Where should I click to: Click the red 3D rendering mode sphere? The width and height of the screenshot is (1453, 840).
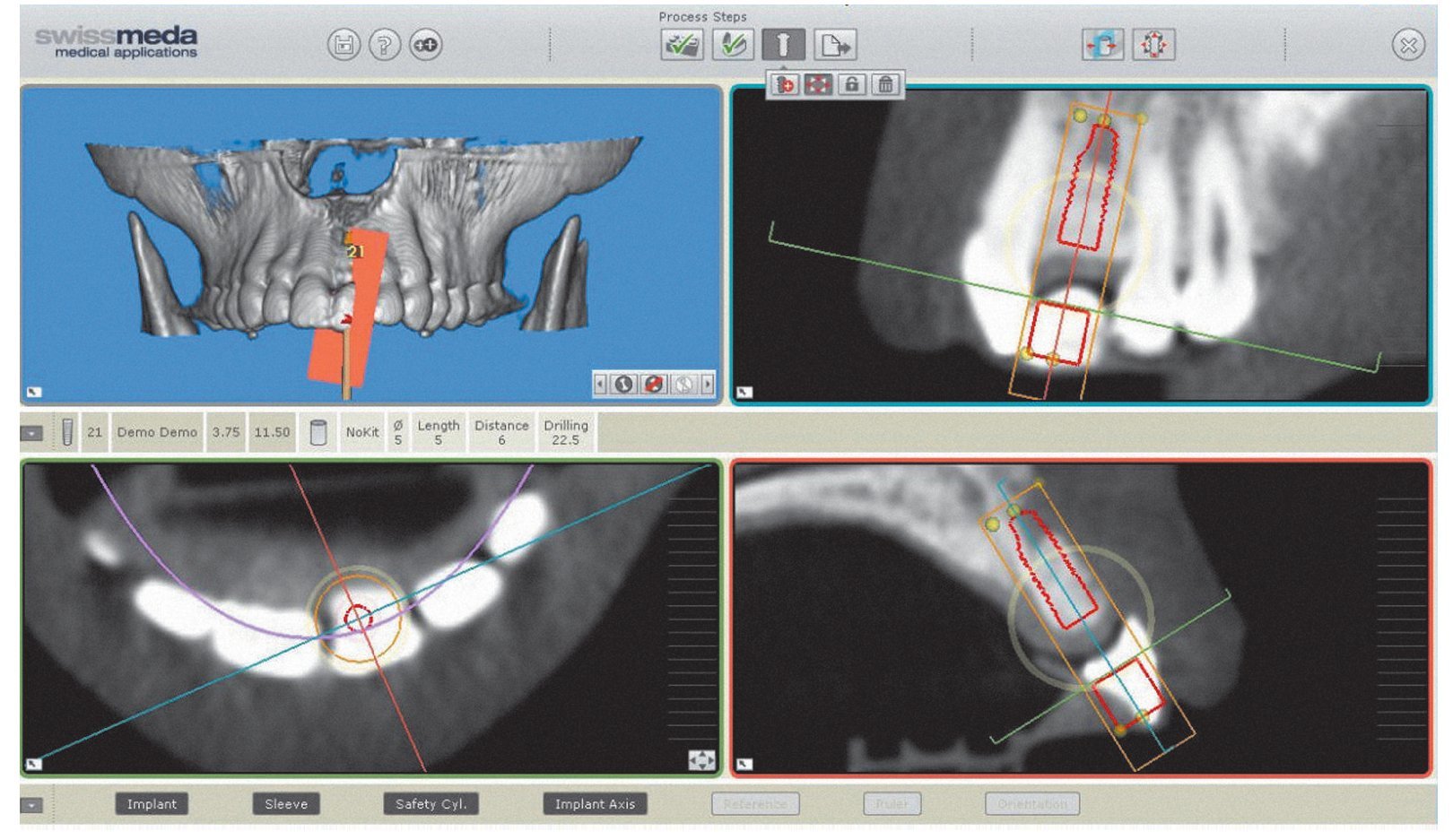[x=654, y=385]
